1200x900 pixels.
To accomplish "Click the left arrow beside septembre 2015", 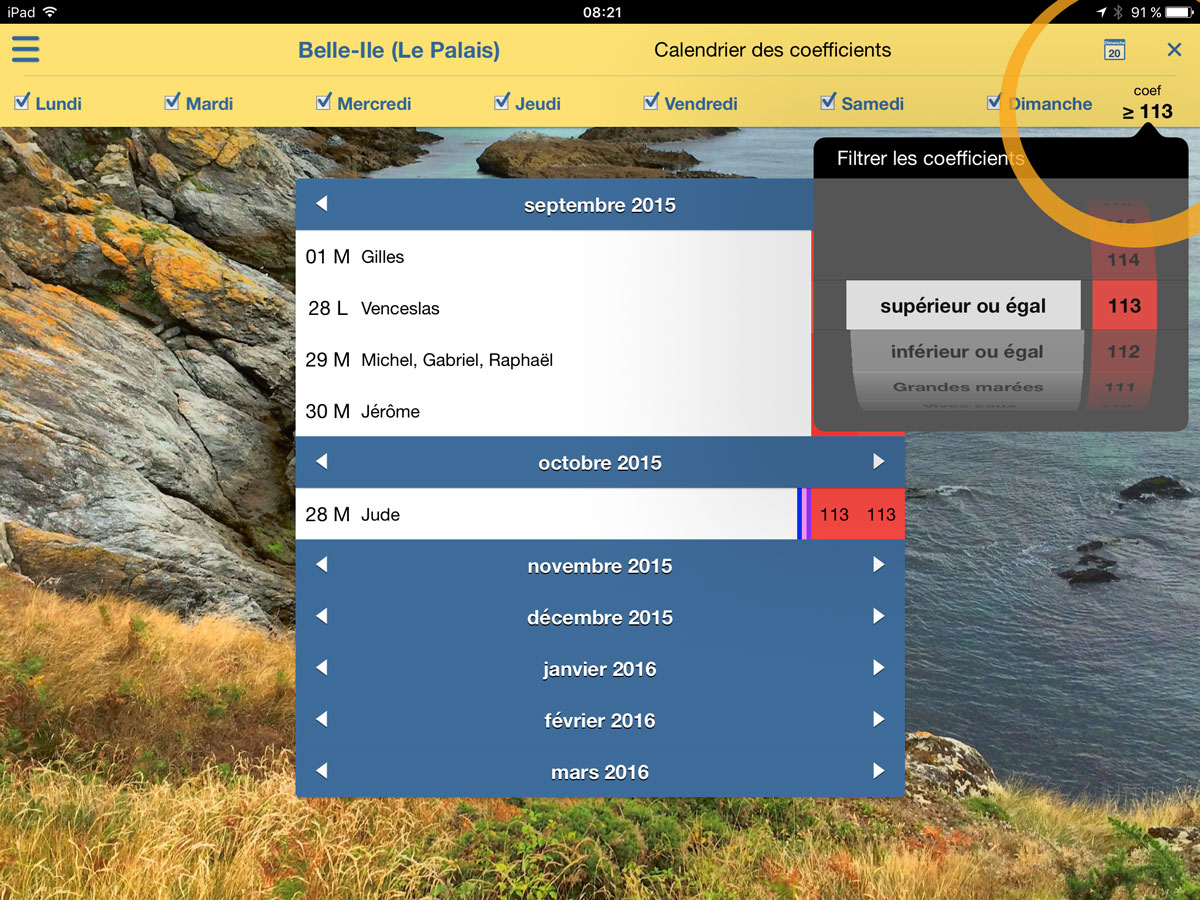I will [321, 204].
